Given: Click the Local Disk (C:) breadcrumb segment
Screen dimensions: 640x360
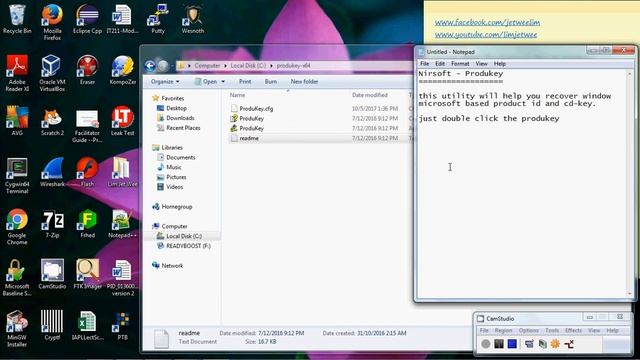Looking at the screenshot, I should tap(248, 66).
